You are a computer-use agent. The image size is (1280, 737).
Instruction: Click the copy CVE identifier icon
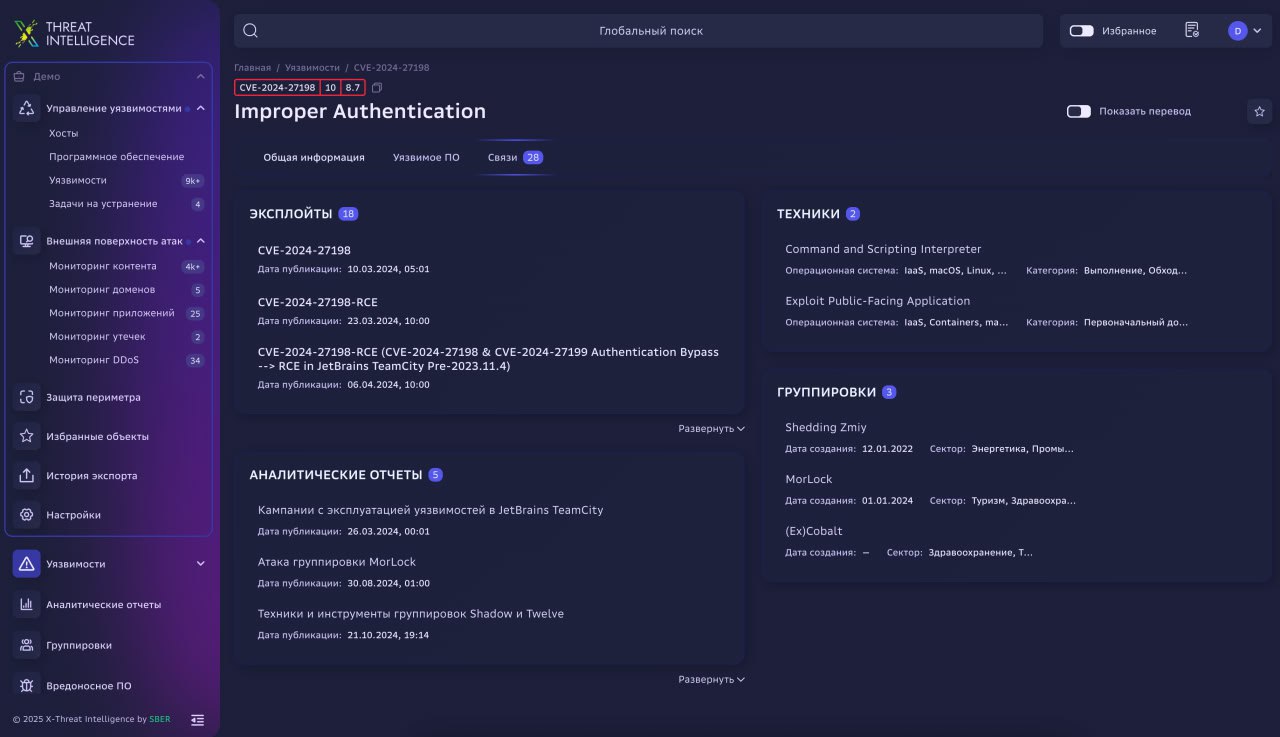pos(377,88)
